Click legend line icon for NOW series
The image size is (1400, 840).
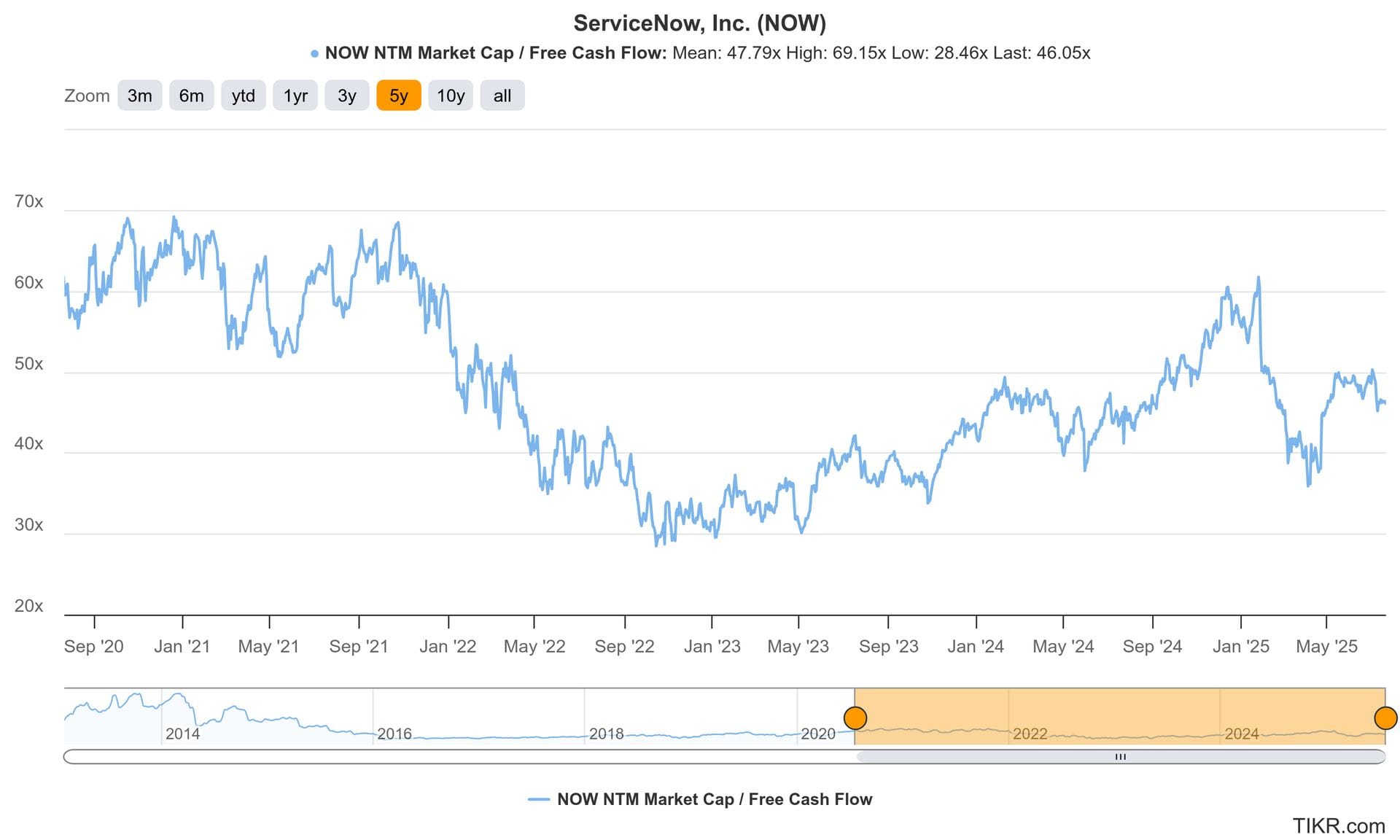538,800
